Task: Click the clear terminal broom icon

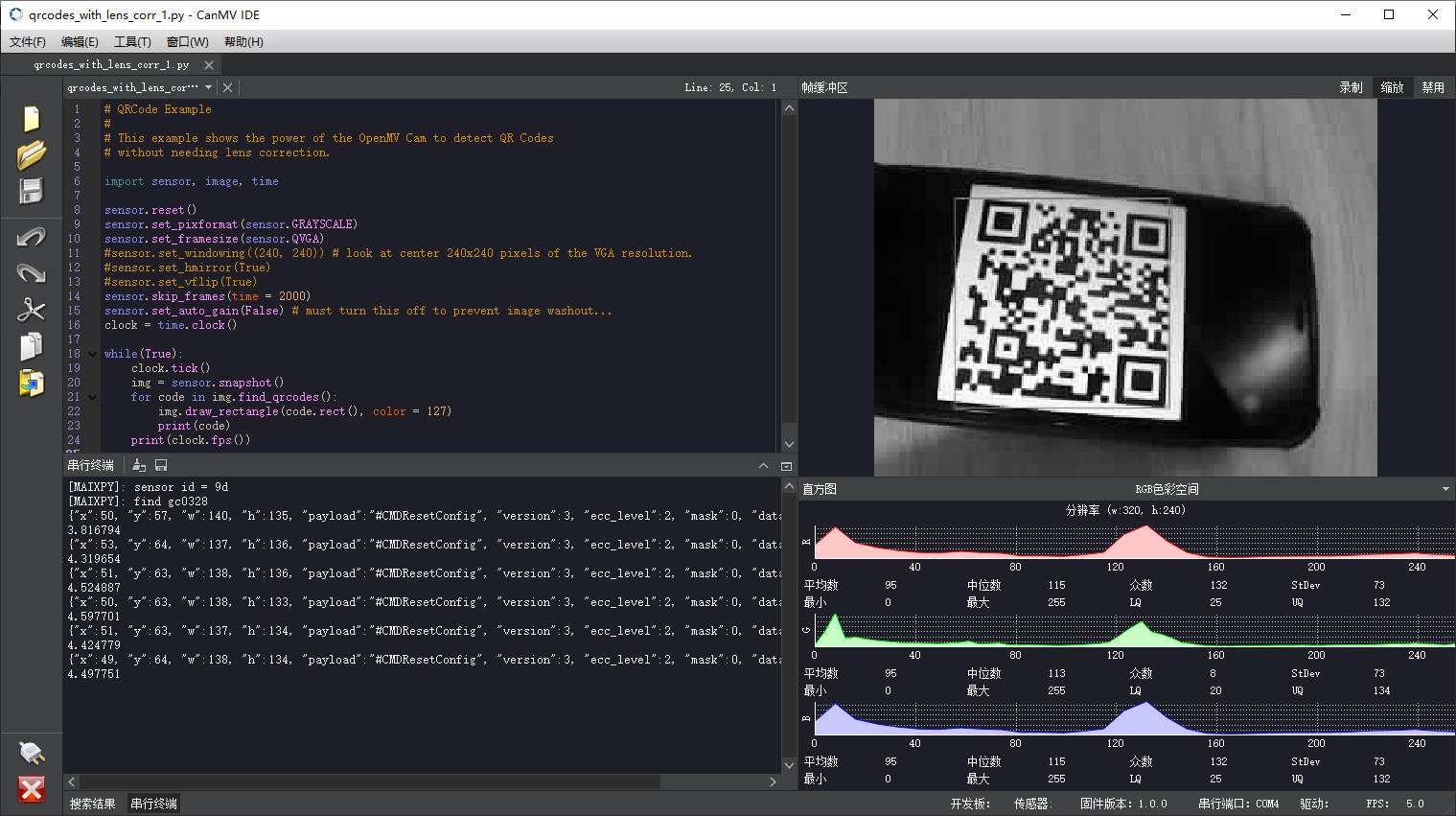Action: click(x=139, y=465)
